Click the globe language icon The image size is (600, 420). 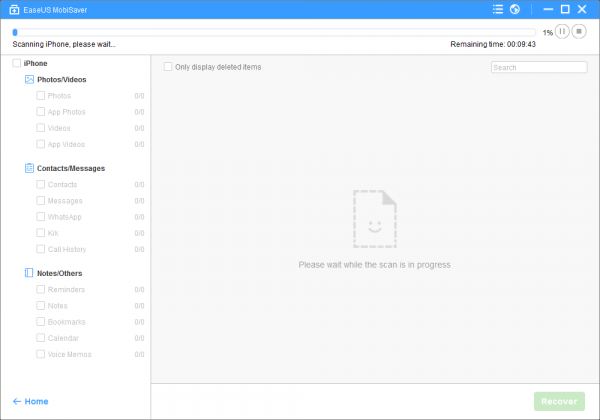pos(515,9)
